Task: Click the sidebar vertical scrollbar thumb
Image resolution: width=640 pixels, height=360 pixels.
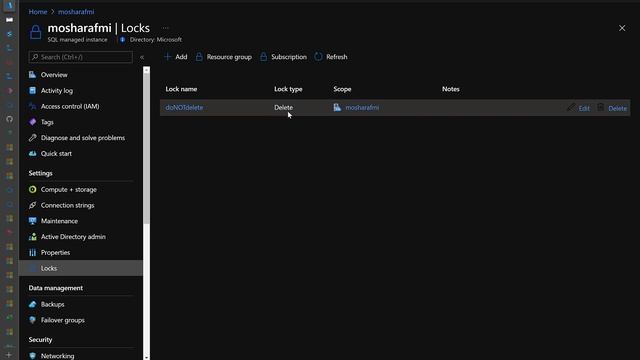Action: 147,148
